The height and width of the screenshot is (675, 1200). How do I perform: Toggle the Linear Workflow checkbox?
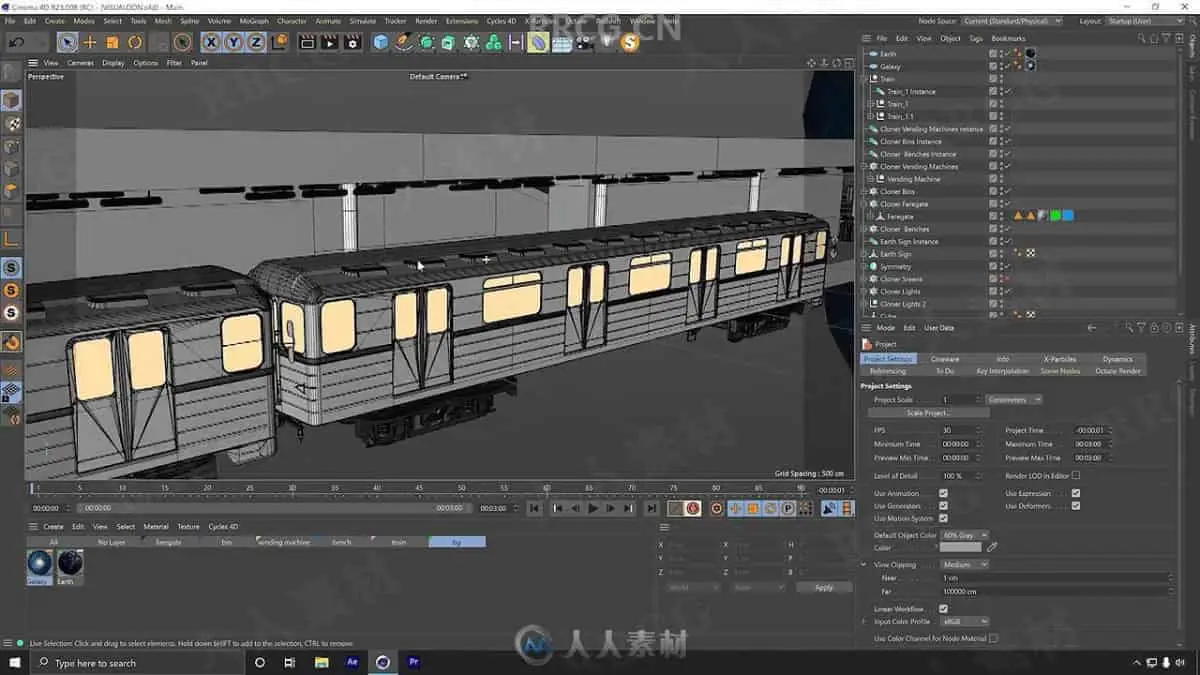(x=943, y=608)
